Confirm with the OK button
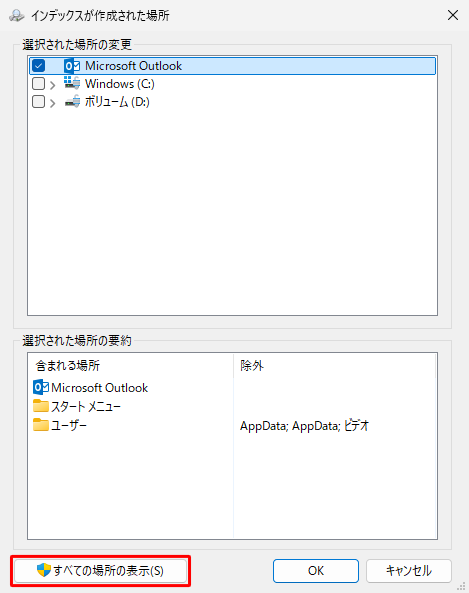This screenshot has height=593, width=469. (x=316, y=571)
